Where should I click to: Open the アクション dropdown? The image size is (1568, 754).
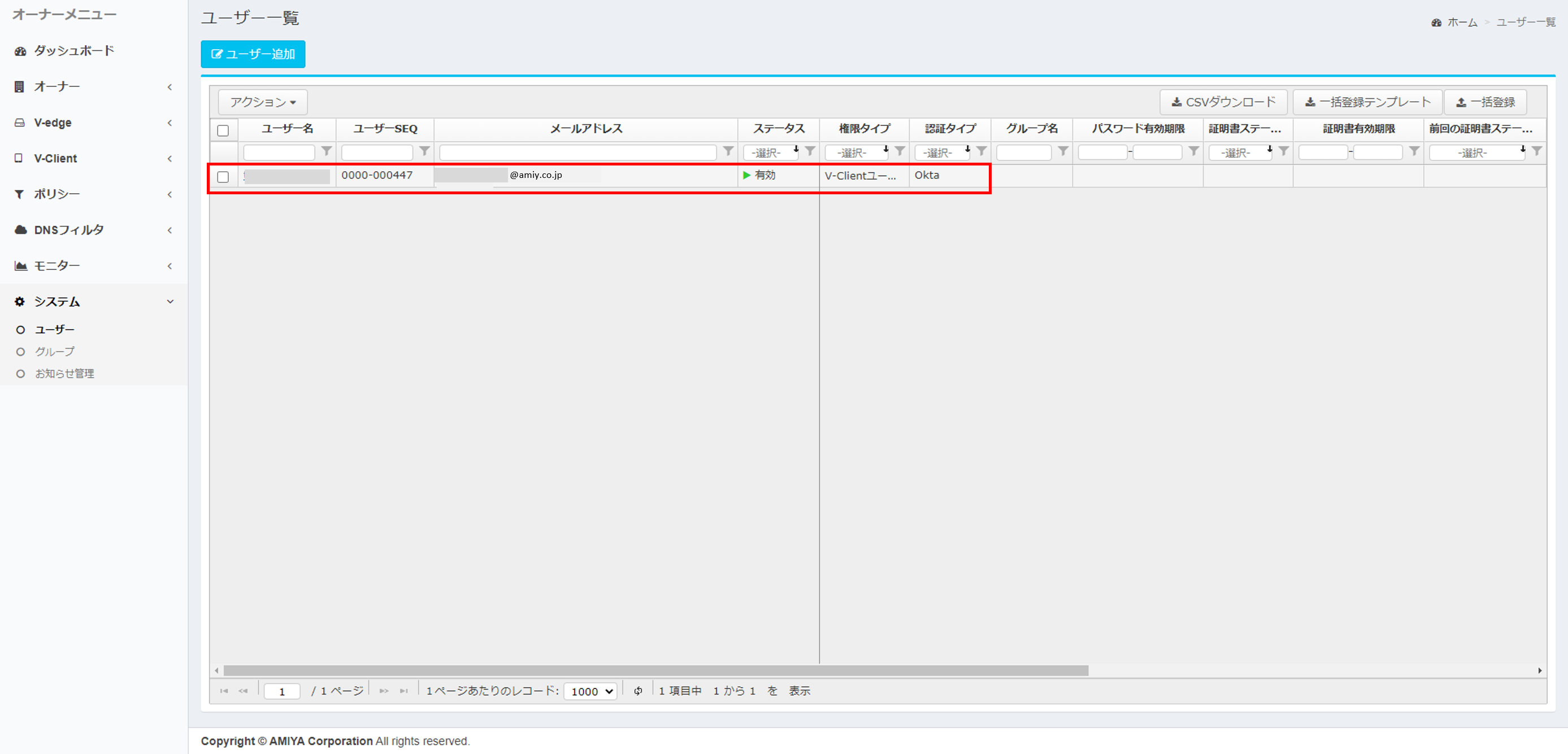(262, 102)
